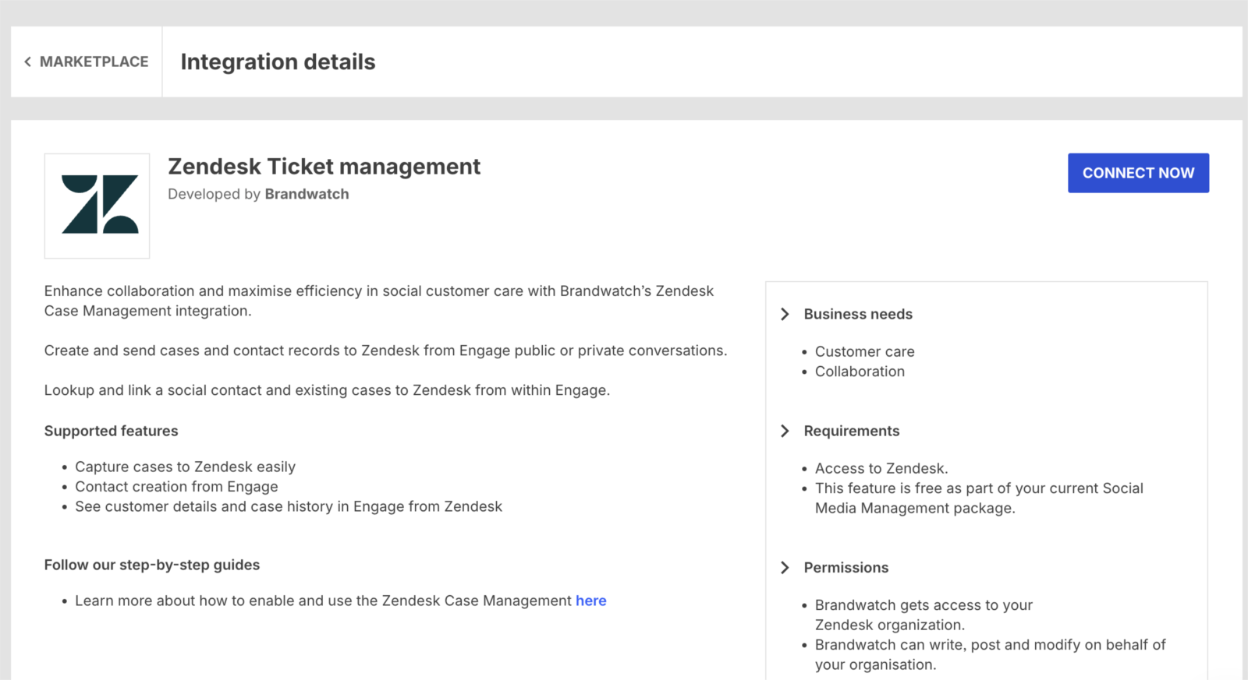Screen dimensions: 1248x680
Task: Click 'Create and send cases' paragraph
Action: pyautogui.click(x=385, y=351)
